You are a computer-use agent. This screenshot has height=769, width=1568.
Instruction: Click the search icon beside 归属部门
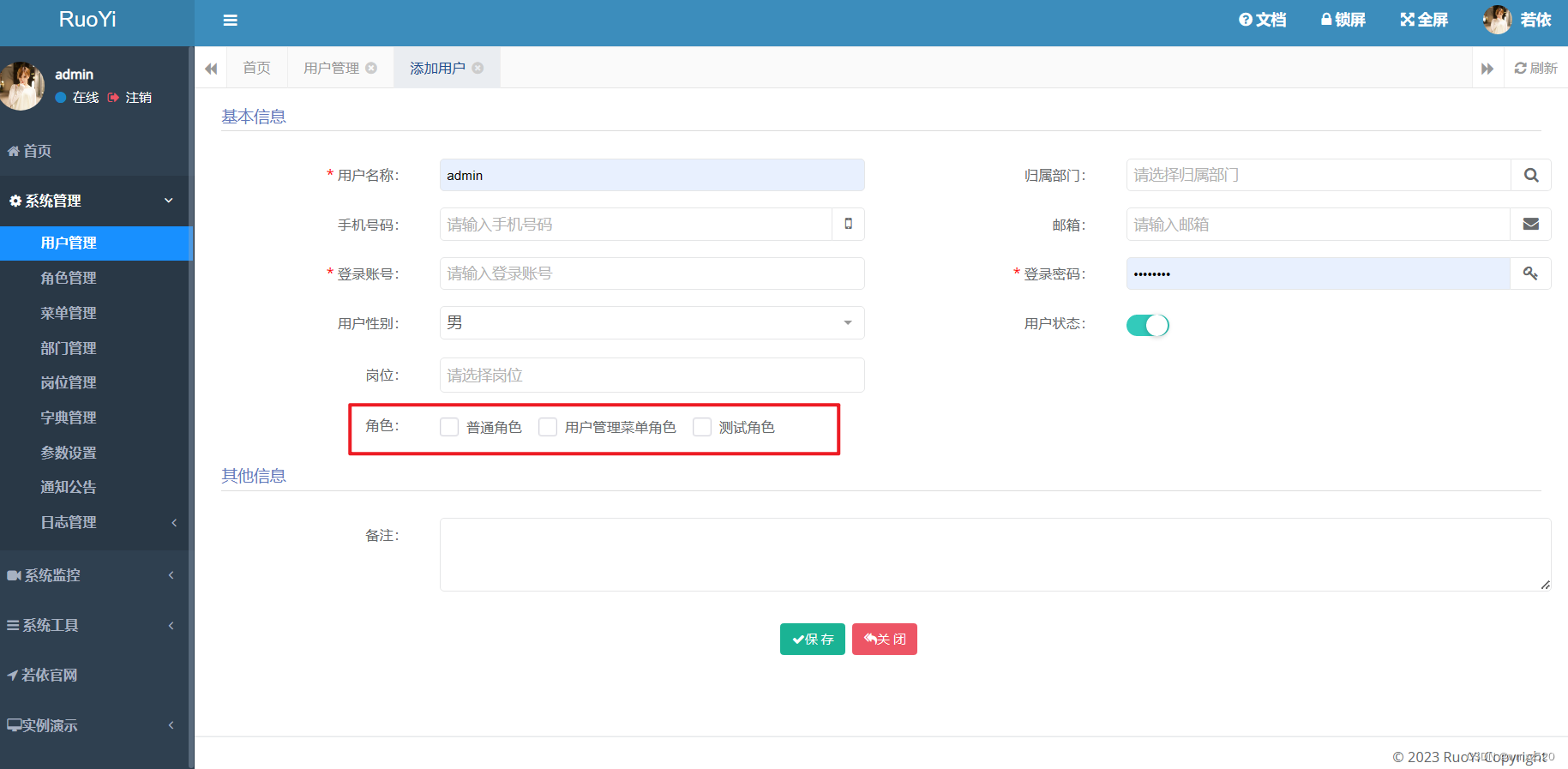(x=1531, y=175)
